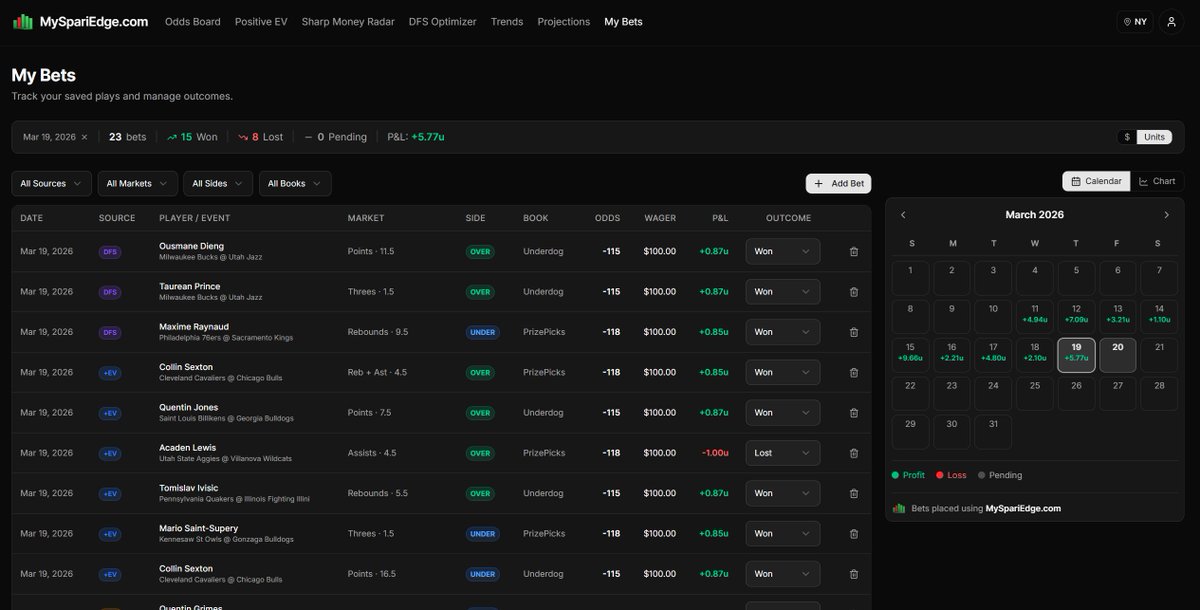Screen dimensions: 1200x610
Task: Change outcome for Taurean Prince bet
Action: point(783,292)
